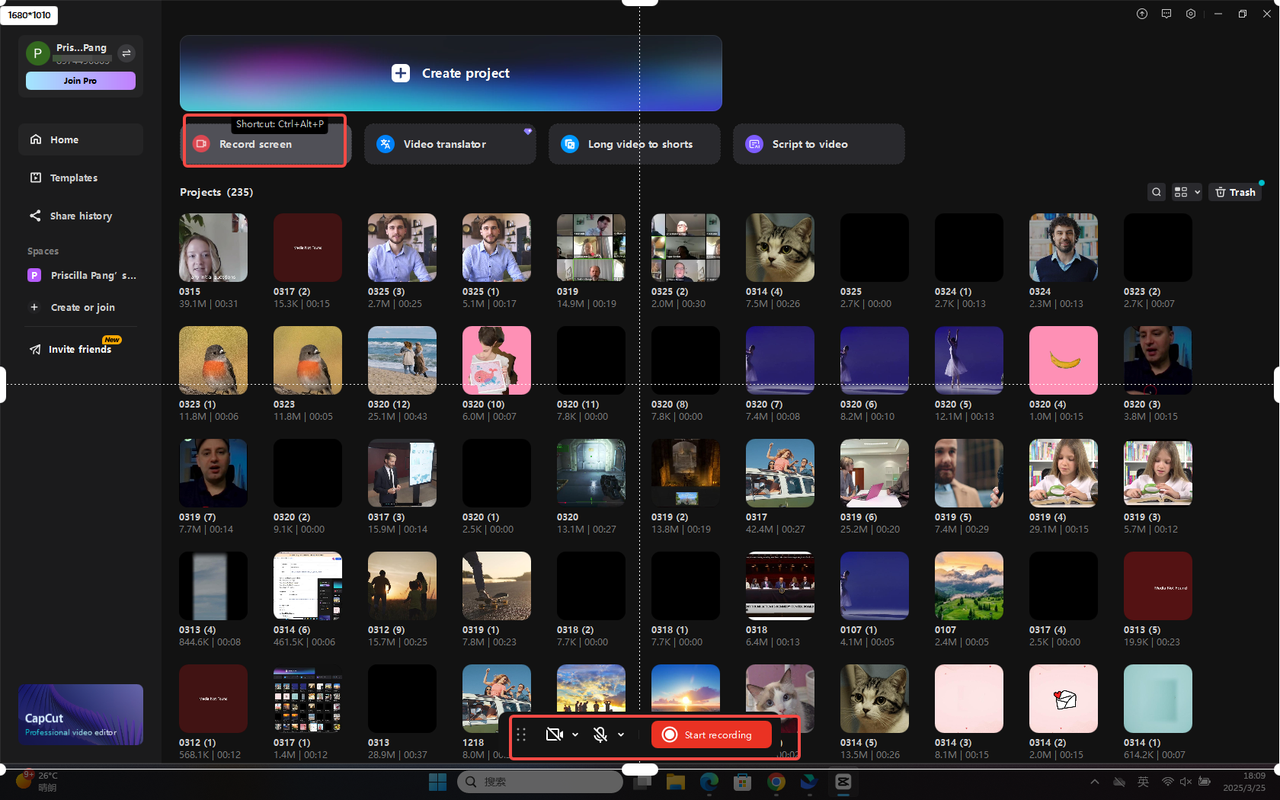The image size is (1280, 800).
Task: Expand camera options in the recording bar
Action: pos(575,734)
